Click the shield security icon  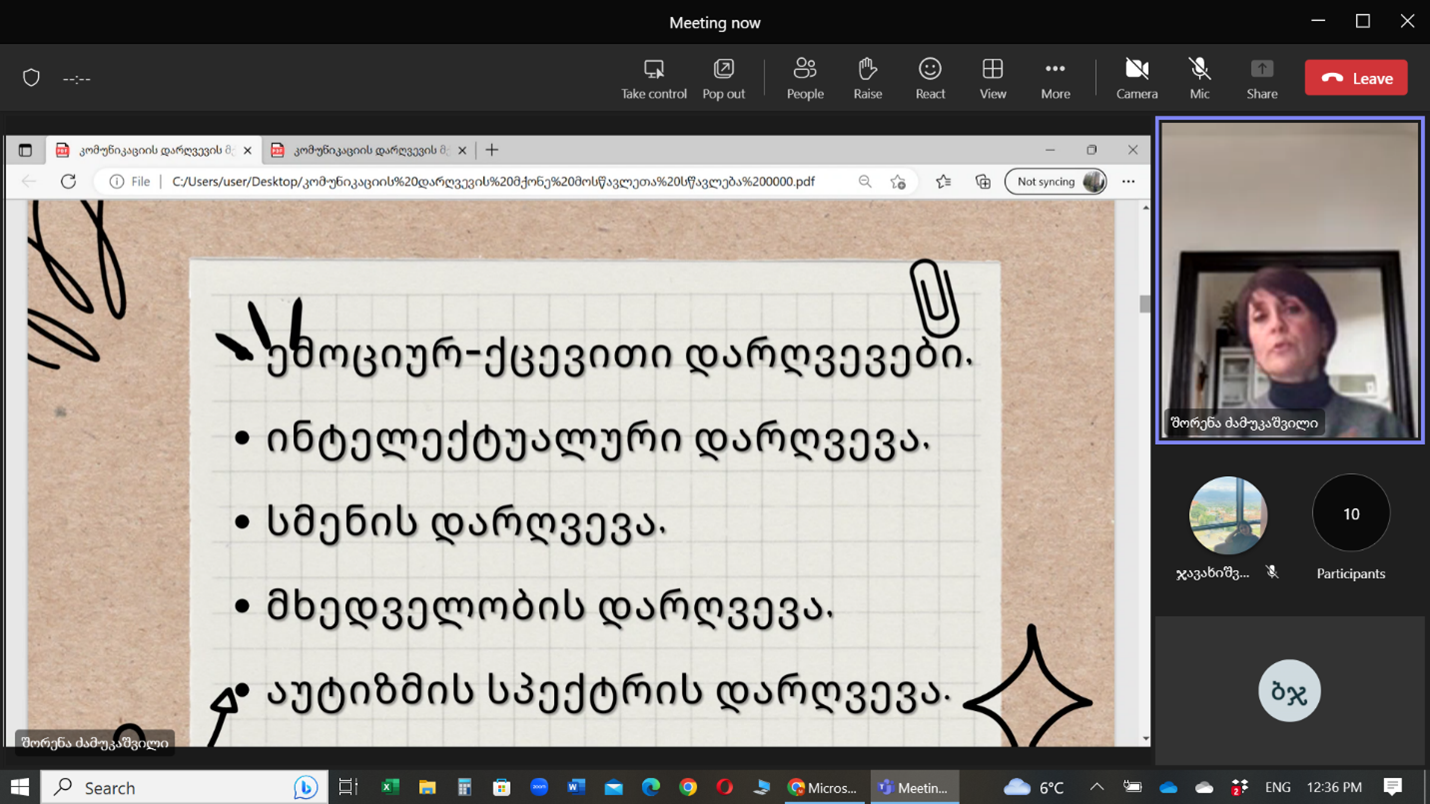[32, 78]
